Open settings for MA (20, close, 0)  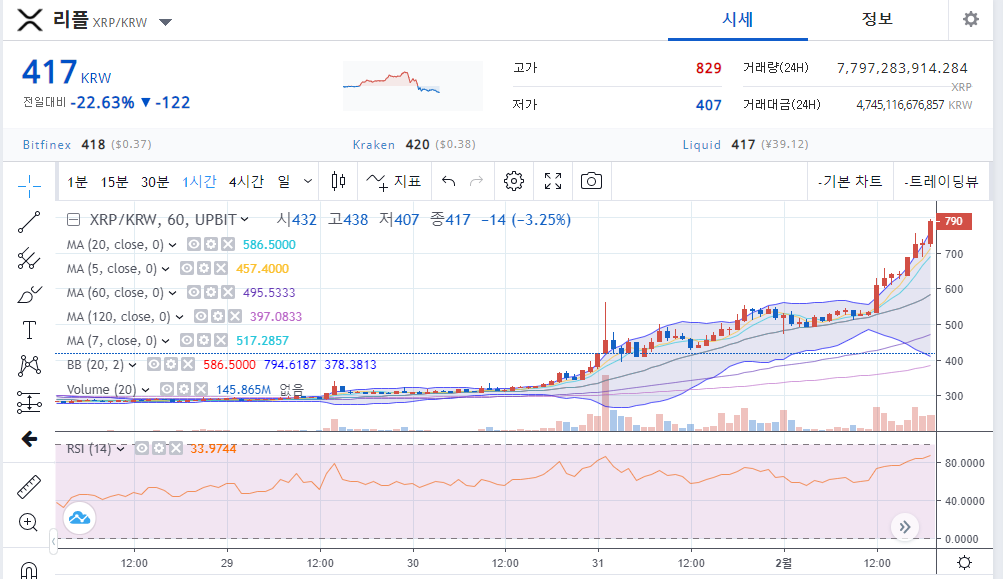[x=210, y=244]
